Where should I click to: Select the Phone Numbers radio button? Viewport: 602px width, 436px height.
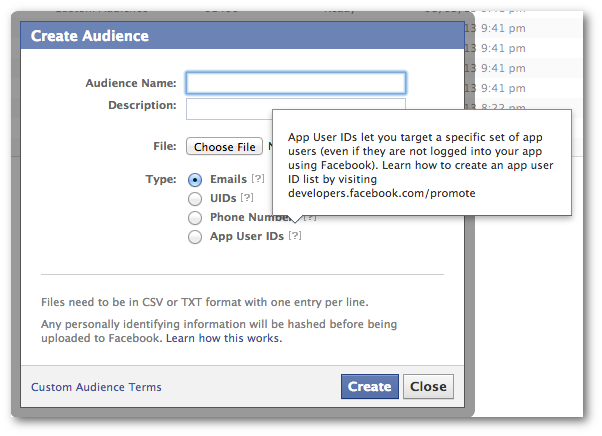pyautogui.click(x=195, y=218)
